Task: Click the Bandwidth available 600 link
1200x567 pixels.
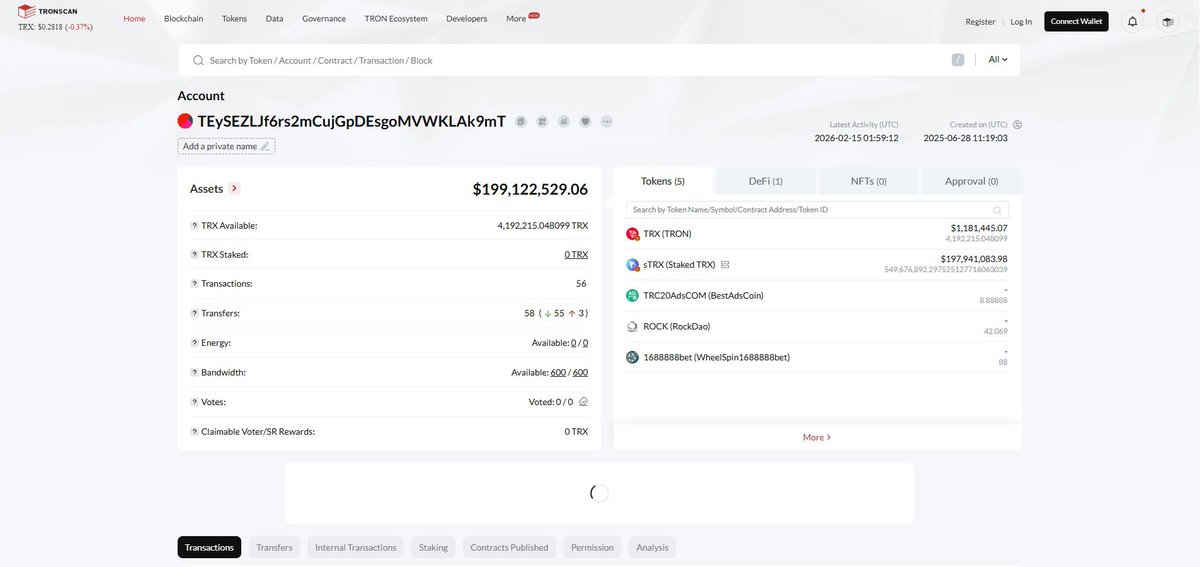Action: pyautogui.click(x=558, y=372)
